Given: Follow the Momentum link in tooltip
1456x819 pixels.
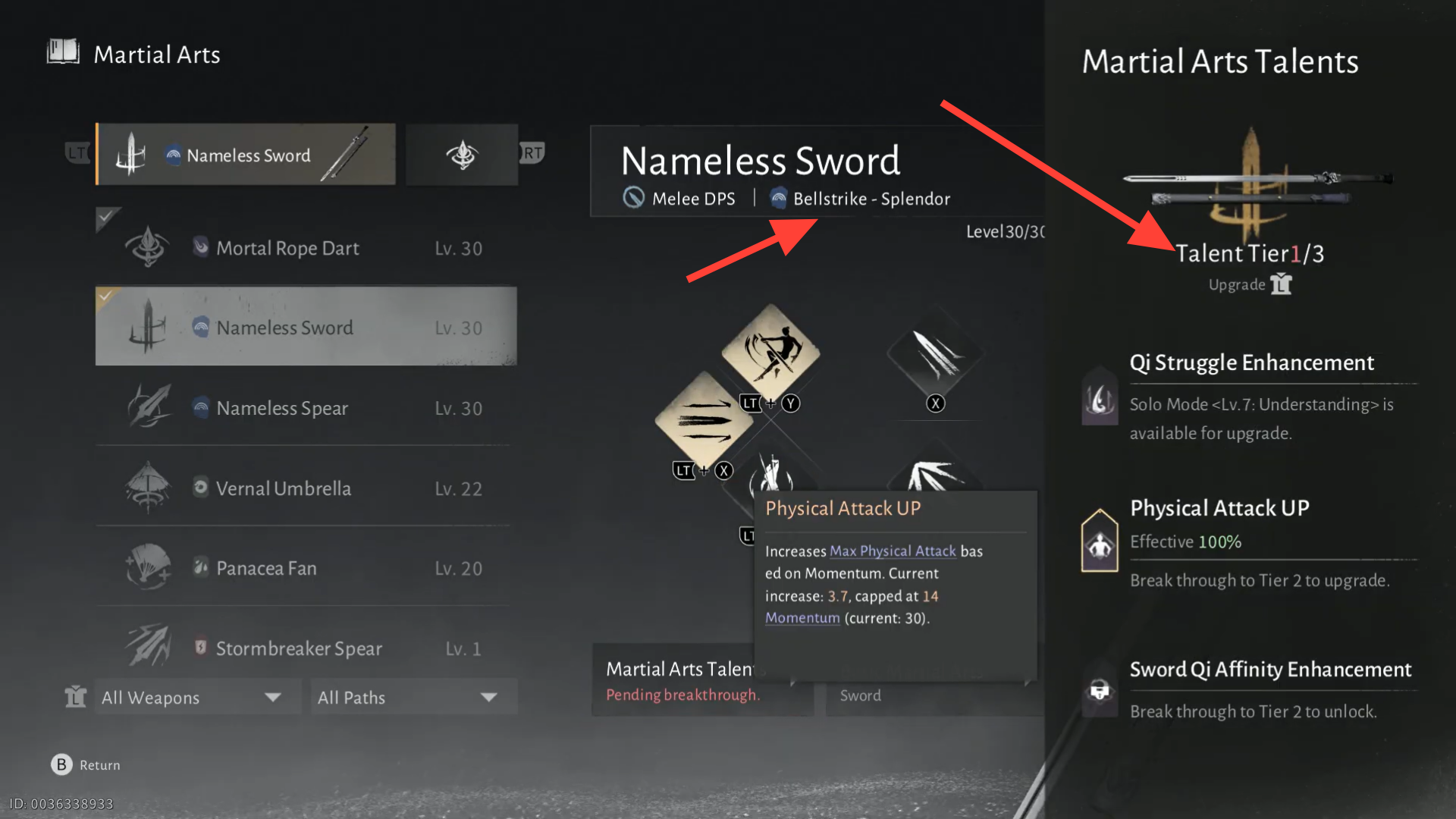Looking at the screenshot, I should 802,618.
